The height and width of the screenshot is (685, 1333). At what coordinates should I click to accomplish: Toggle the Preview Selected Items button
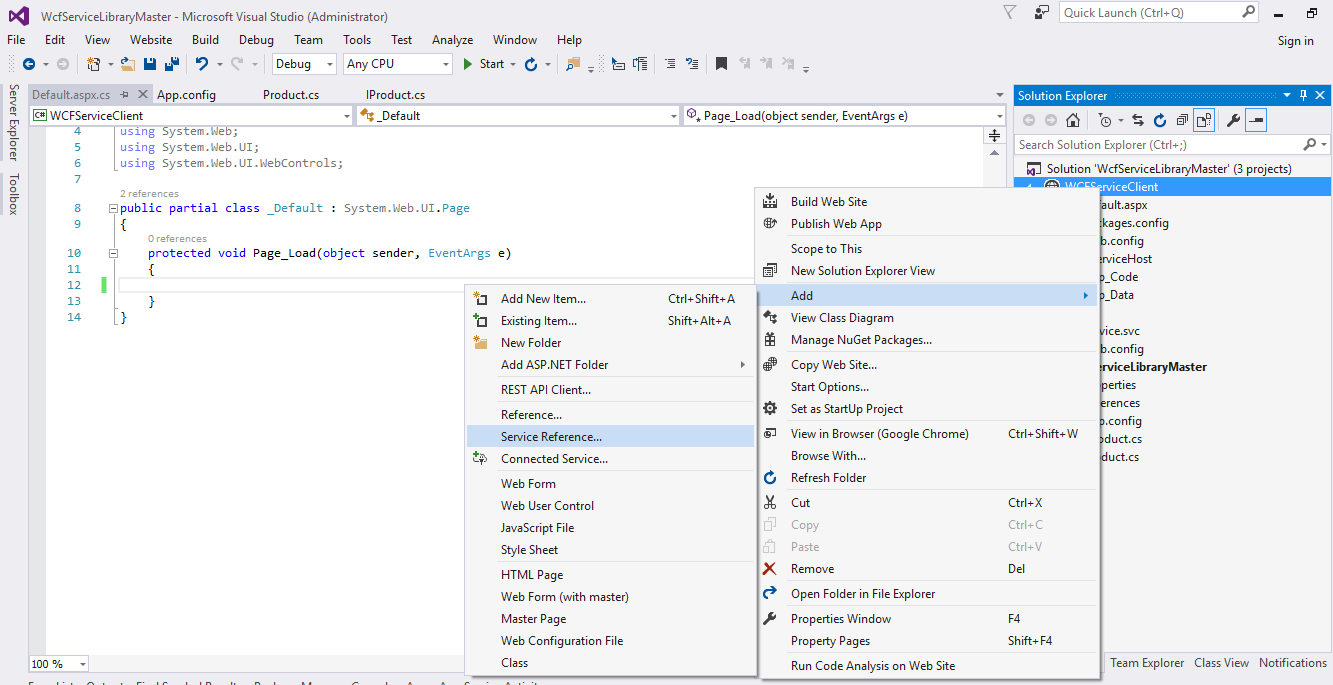[1256, 121]
